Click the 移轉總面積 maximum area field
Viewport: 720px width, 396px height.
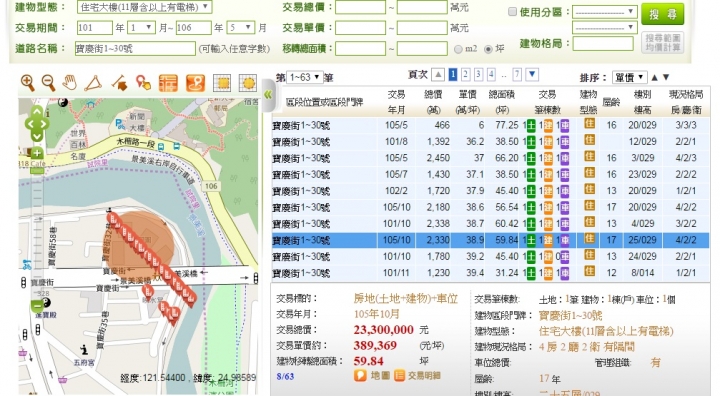click(422, 49)
